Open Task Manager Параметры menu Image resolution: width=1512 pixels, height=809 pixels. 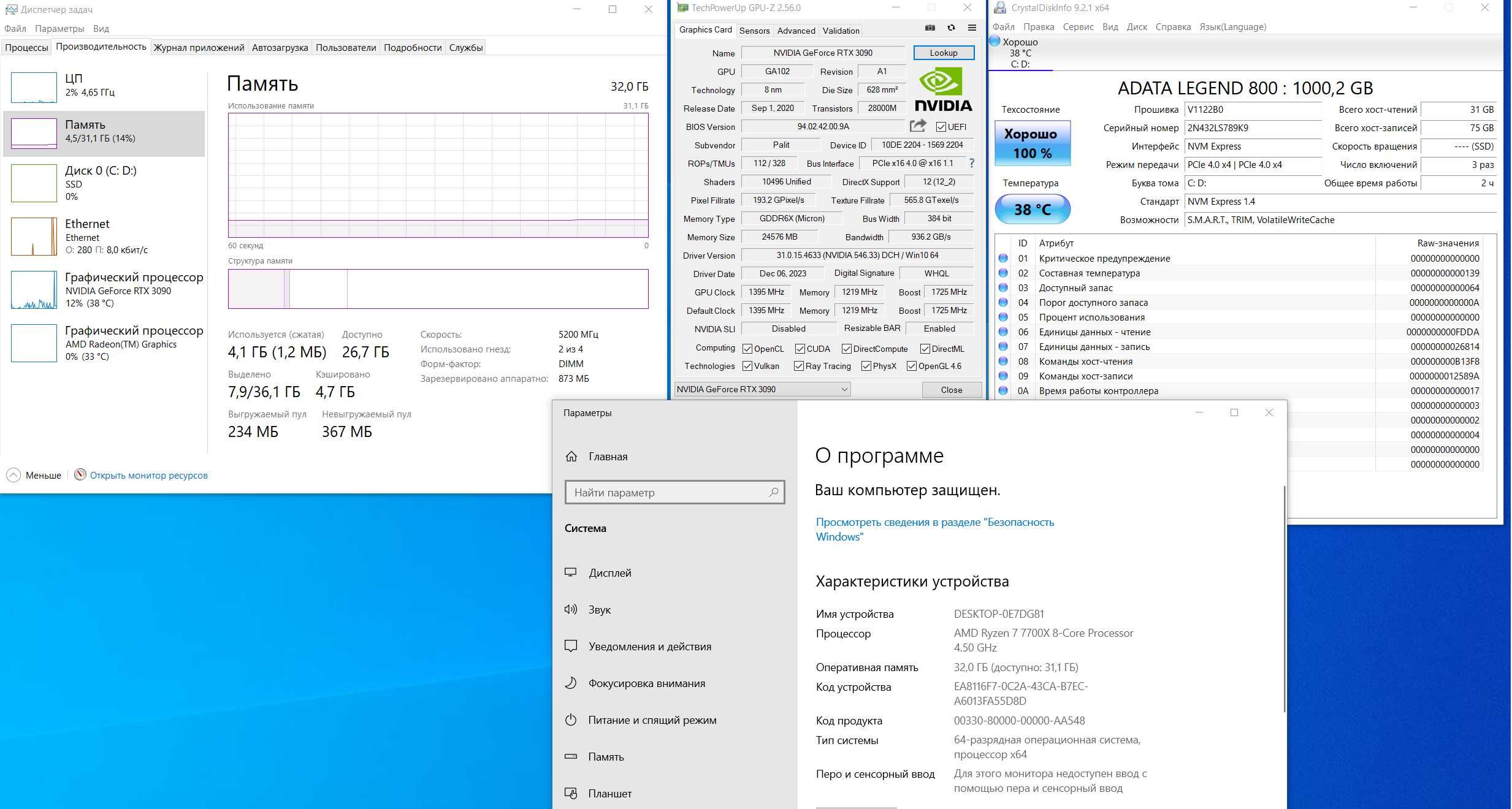[59, 28]
